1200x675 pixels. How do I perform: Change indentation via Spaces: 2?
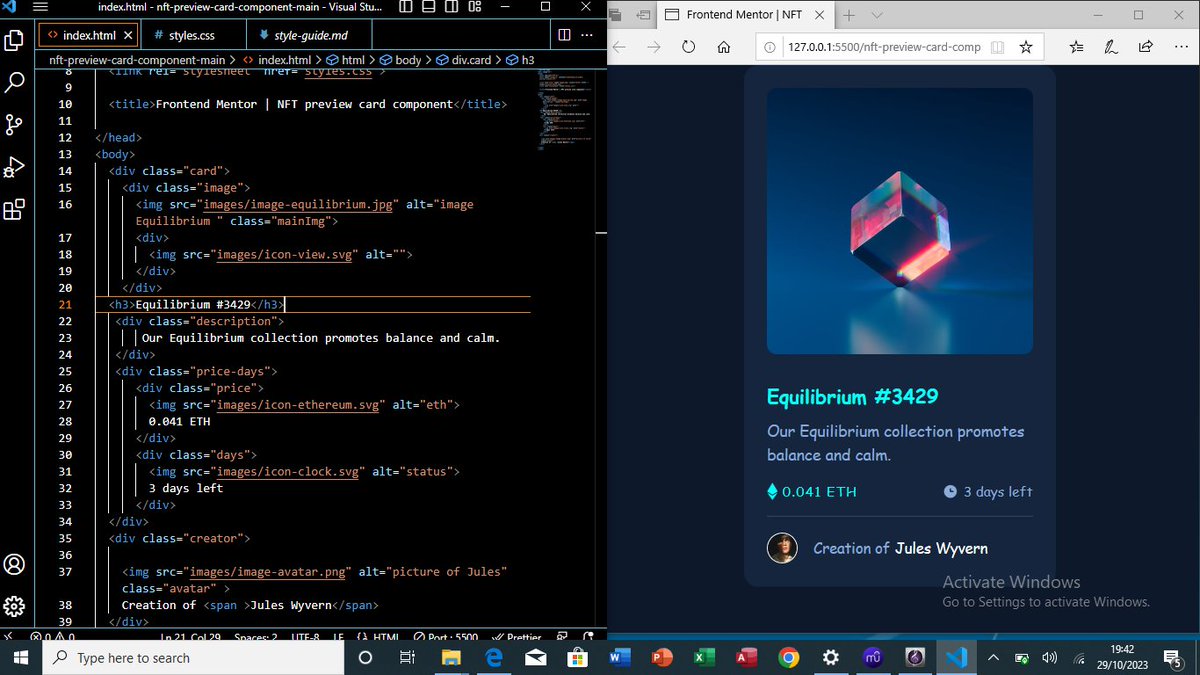[256, 636]
